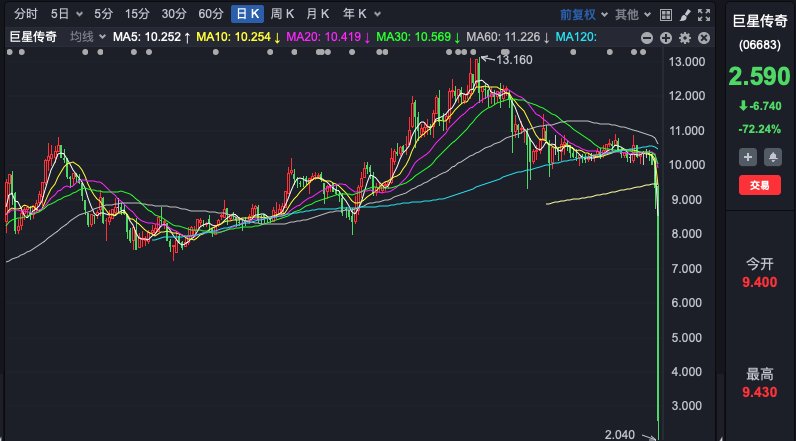Click the 13.160 high price marker
The width and height of the screenshot is (796, 441).
[x=514, y=60]
